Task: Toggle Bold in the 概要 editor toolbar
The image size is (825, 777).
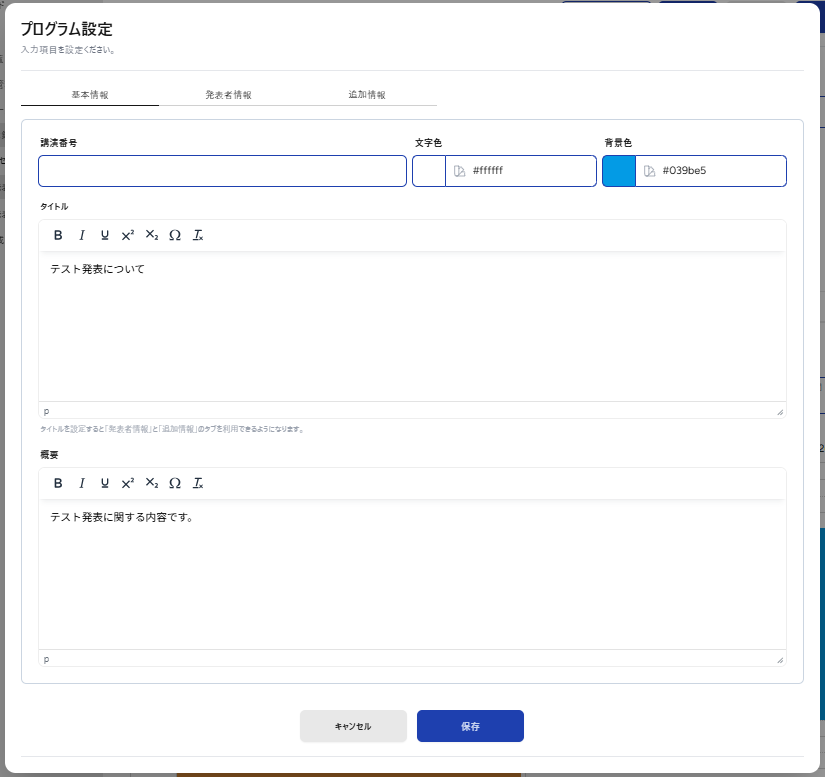Action: pyautogui.click(x=58, y=483)
